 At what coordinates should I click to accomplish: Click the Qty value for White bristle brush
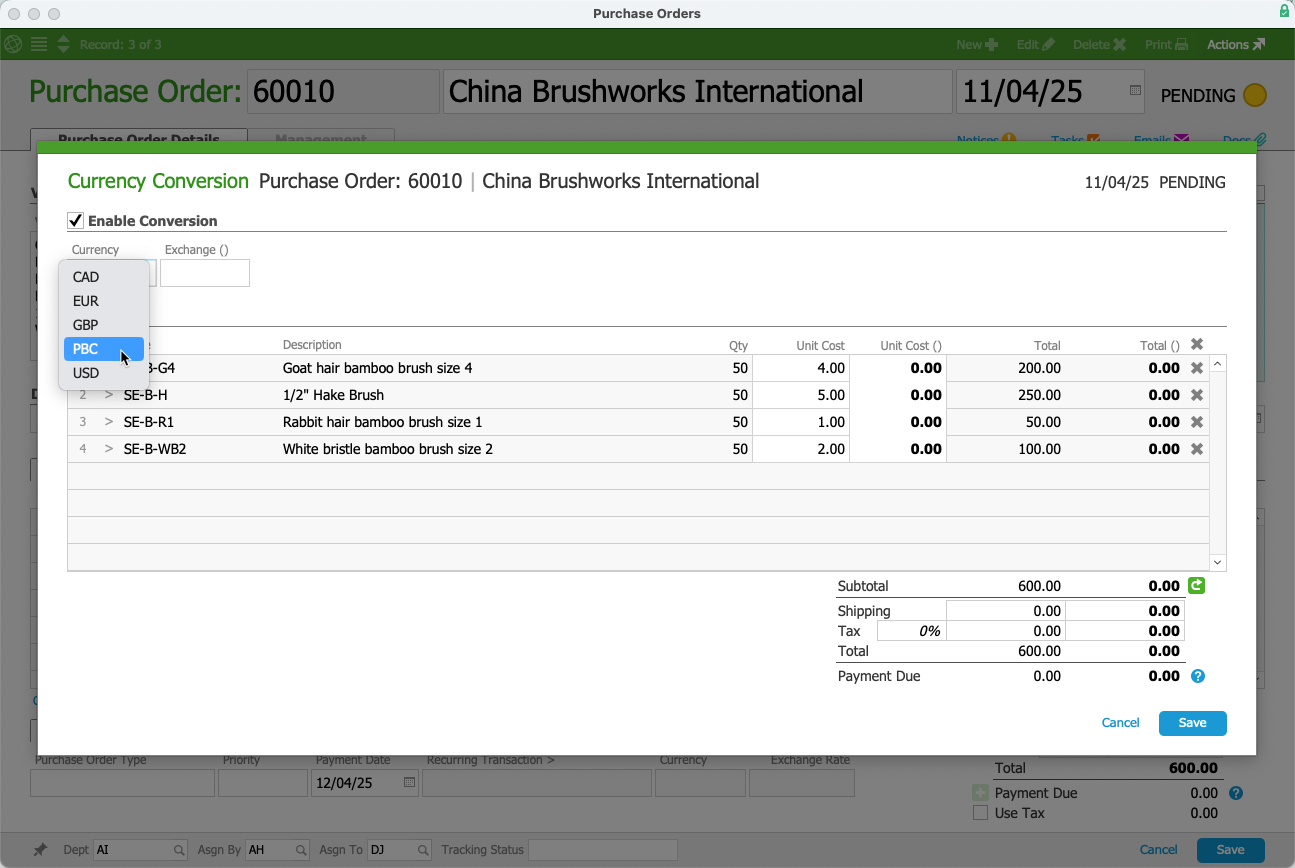tap(740, 449)
